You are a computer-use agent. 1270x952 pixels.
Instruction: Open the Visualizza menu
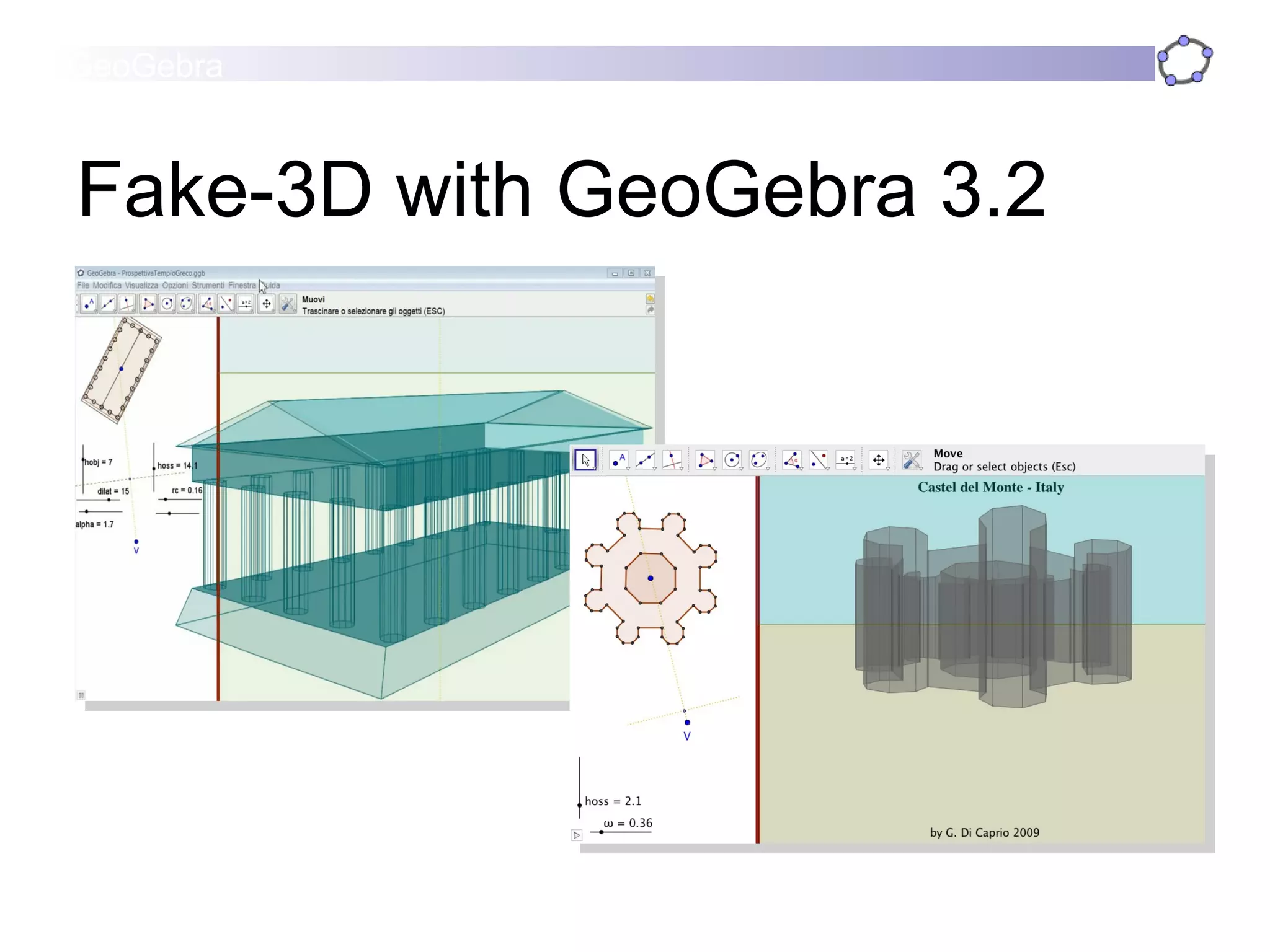tap(141, 285)
